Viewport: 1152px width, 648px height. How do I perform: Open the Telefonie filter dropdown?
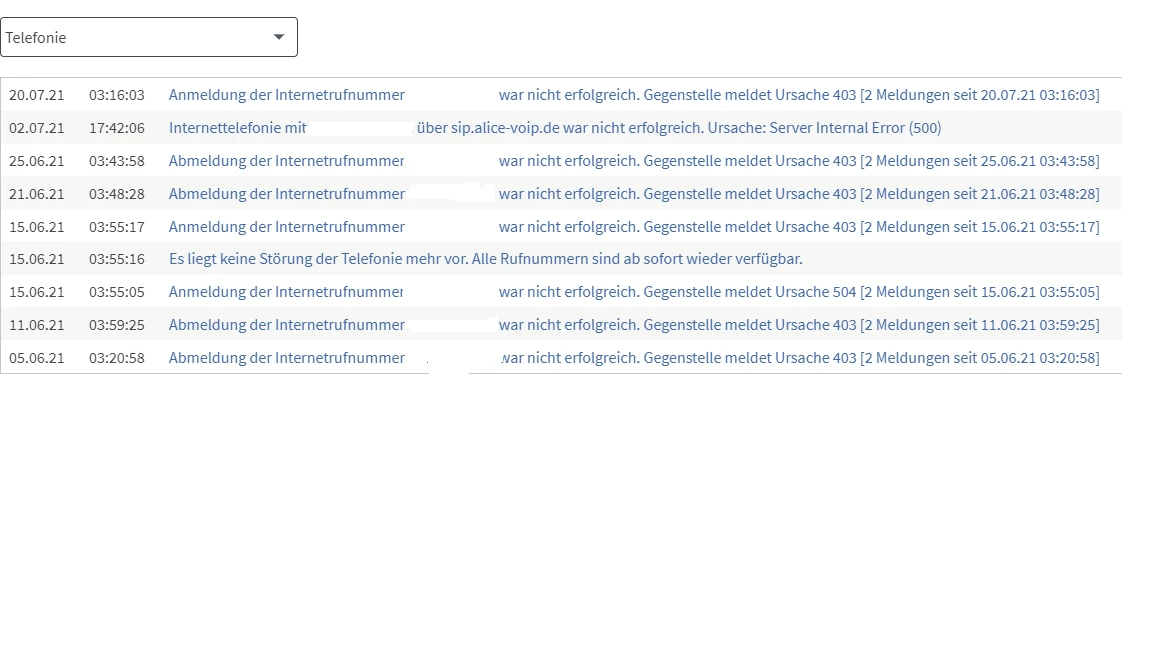[x=148, y=37]
